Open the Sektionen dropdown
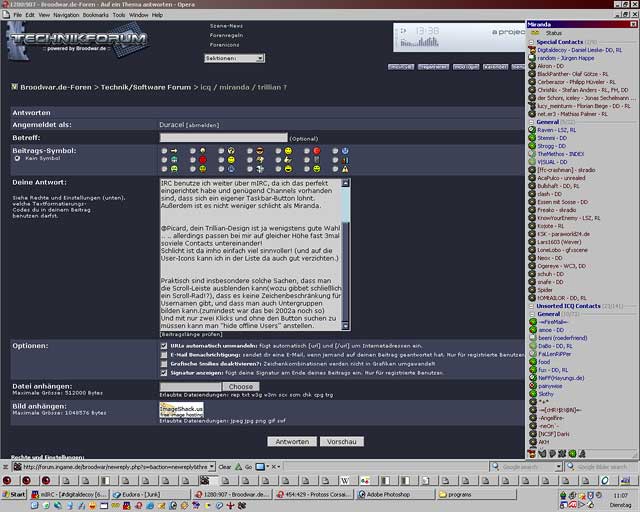 (x=234, y=58)
